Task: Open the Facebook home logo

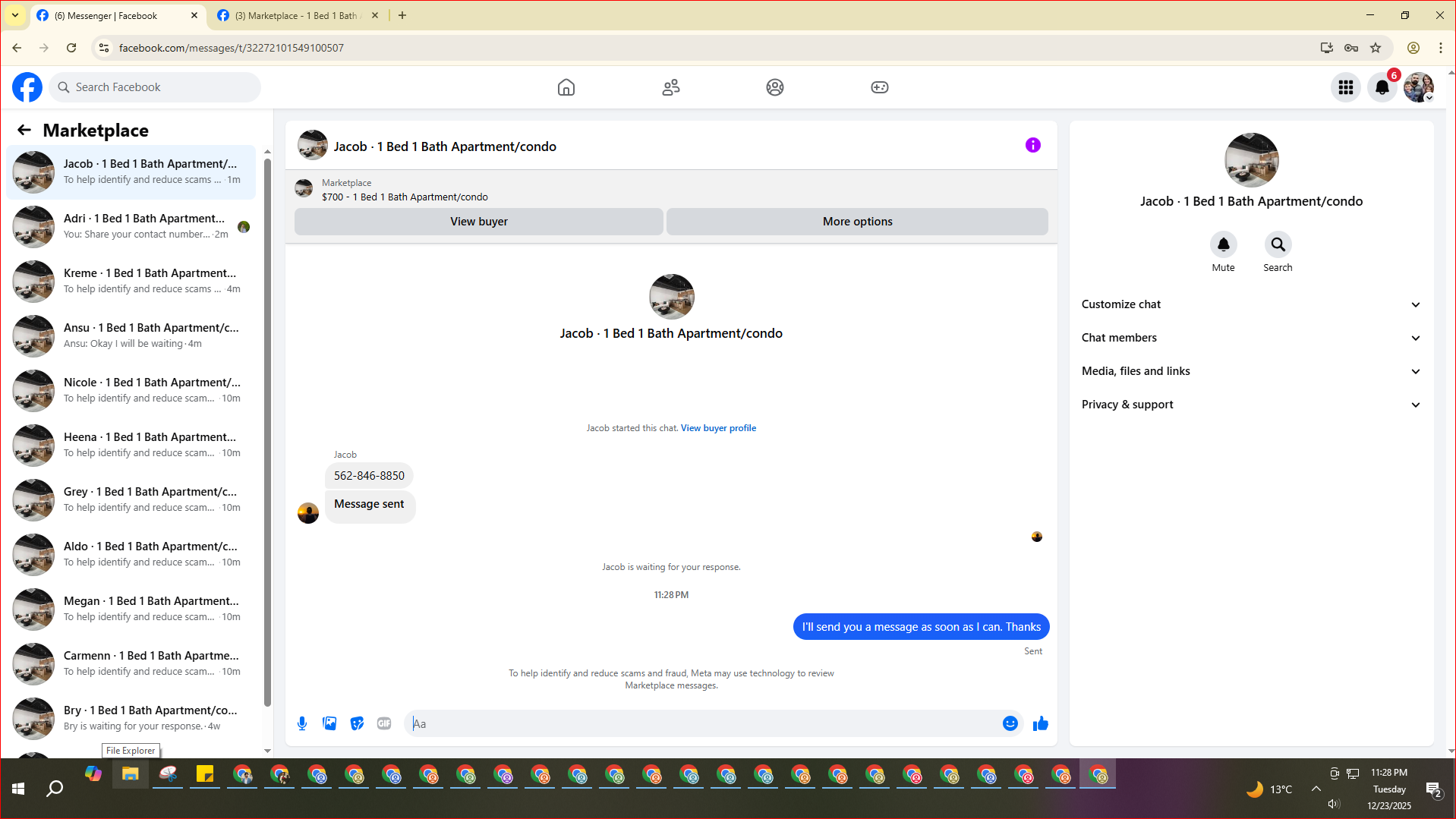Action: click(27, 87)
